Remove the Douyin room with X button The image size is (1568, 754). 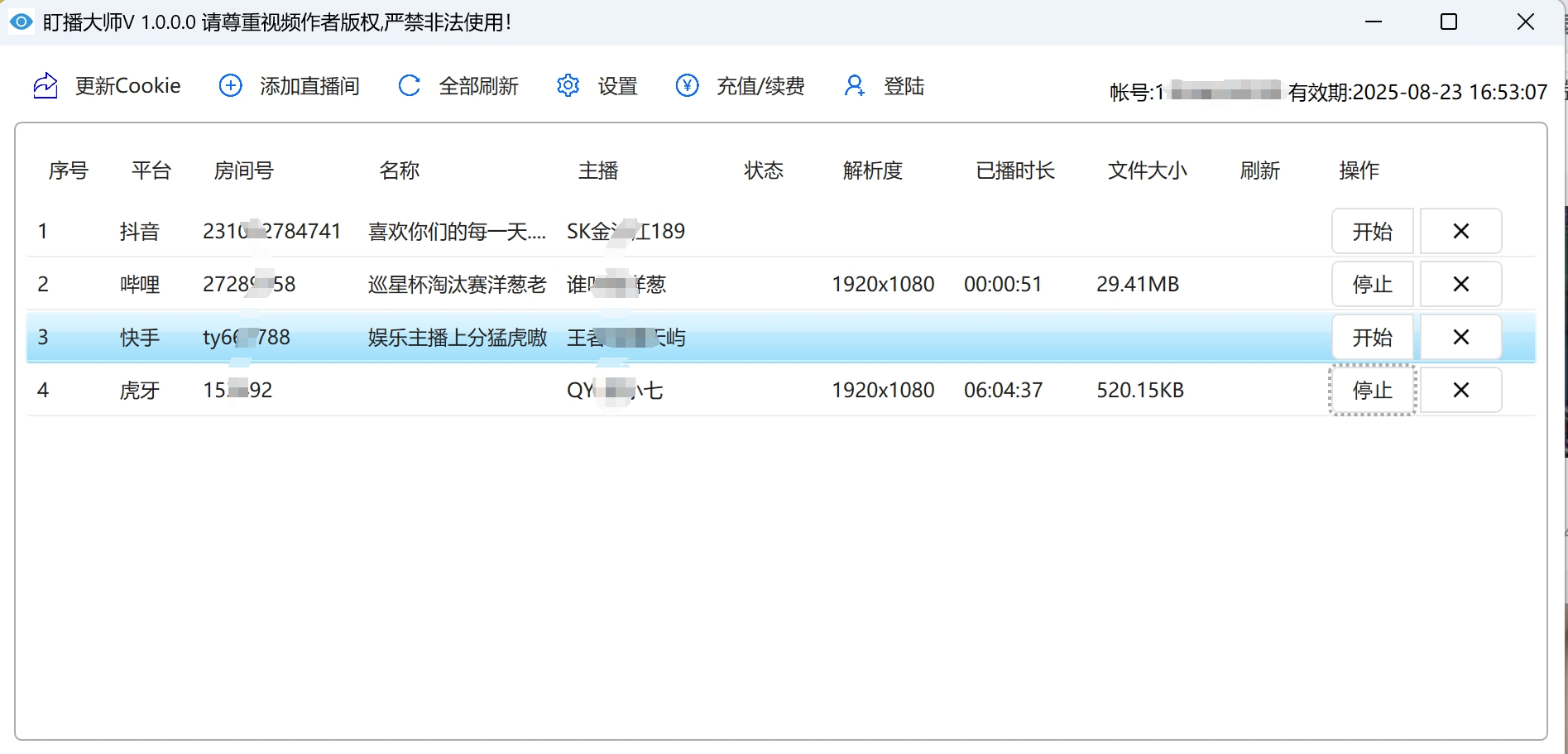[1460, 232]
